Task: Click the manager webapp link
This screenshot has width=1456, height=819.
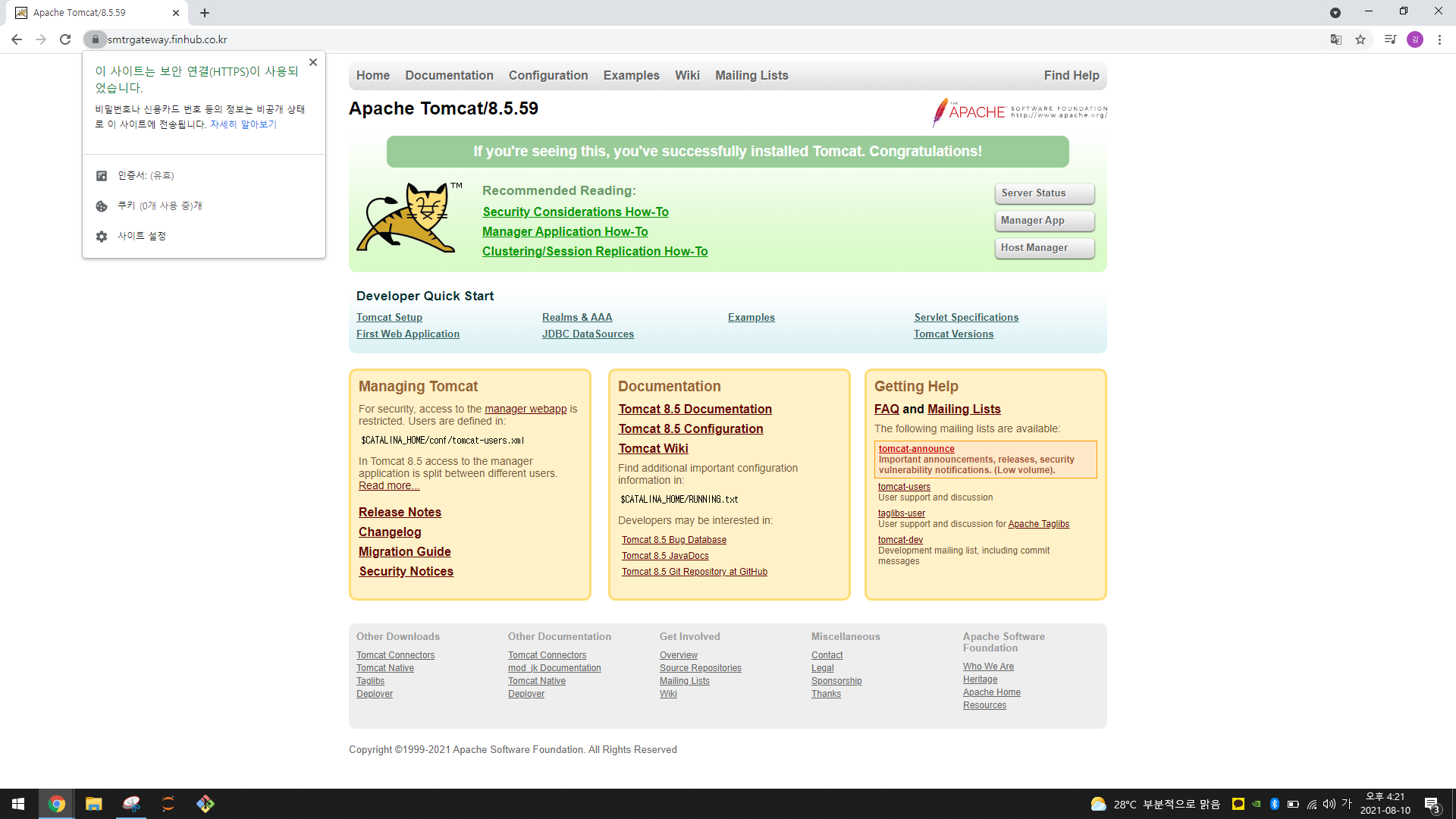Action: [x=526, y=409]
